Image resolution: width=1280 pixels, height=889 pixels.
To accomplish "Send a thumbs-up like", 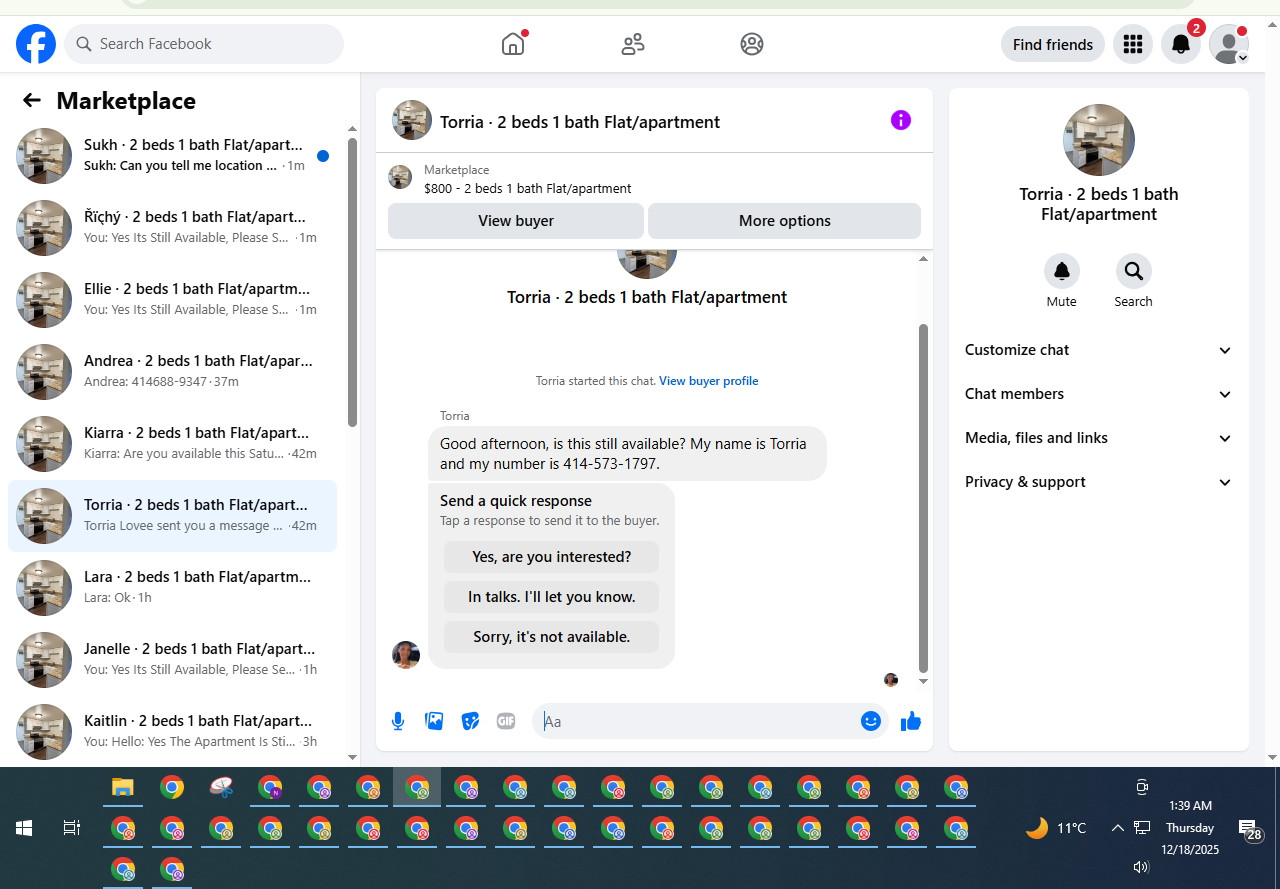I will [x=911, y=721].
